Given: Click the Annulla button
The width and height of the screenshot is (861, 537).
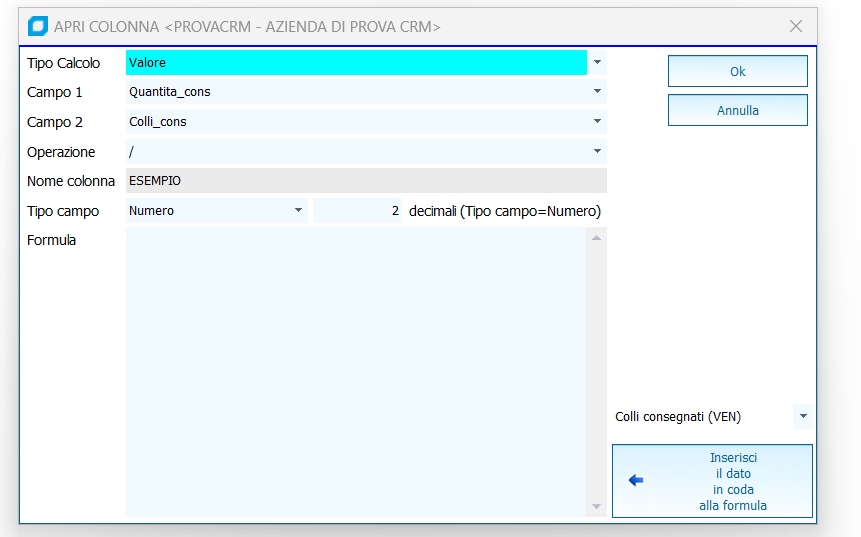Looking at the screenshot, I should 737,110.
